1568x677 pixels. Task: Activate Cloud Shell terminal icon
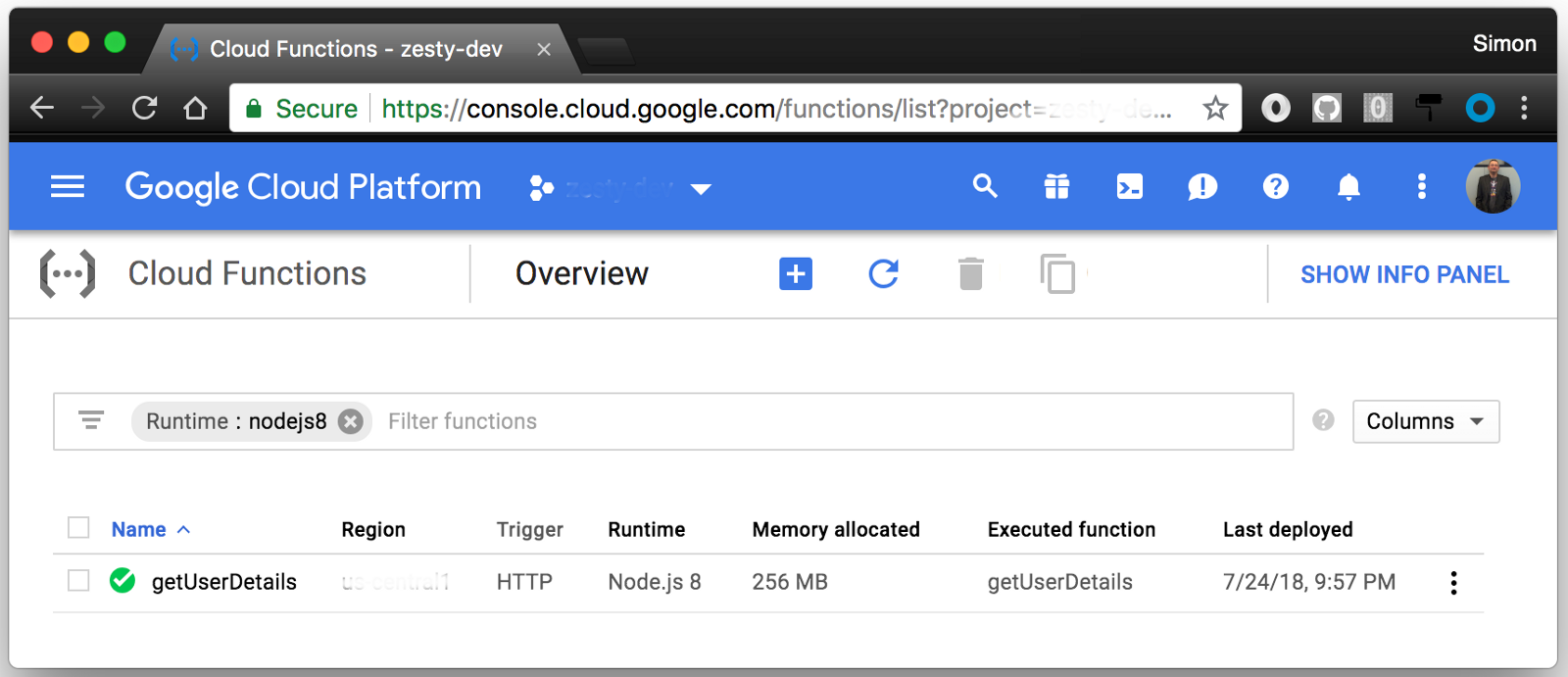tap(1129, 186)
